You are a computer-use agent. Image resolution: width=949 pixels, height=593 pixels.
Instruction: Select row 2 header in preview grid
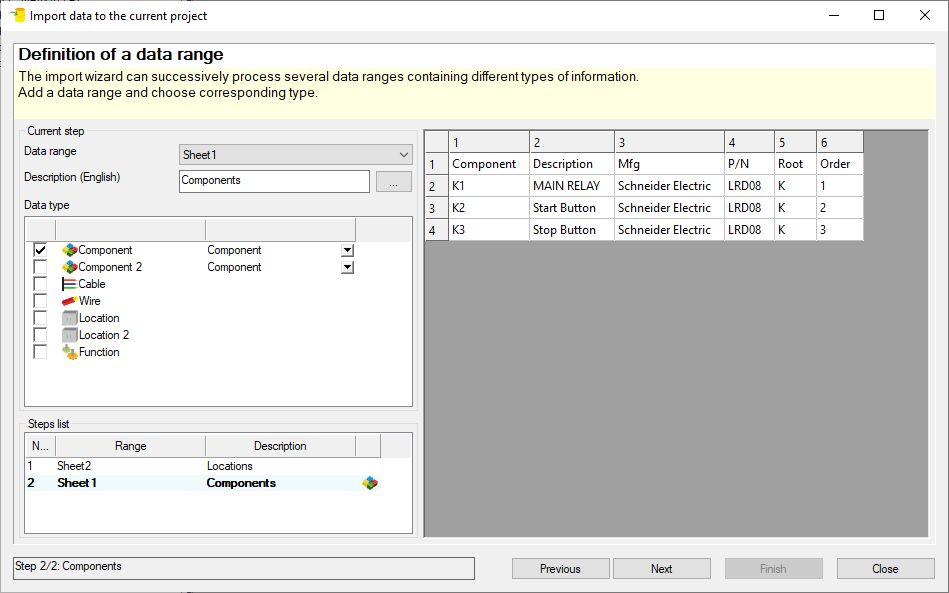pos(437,186)
